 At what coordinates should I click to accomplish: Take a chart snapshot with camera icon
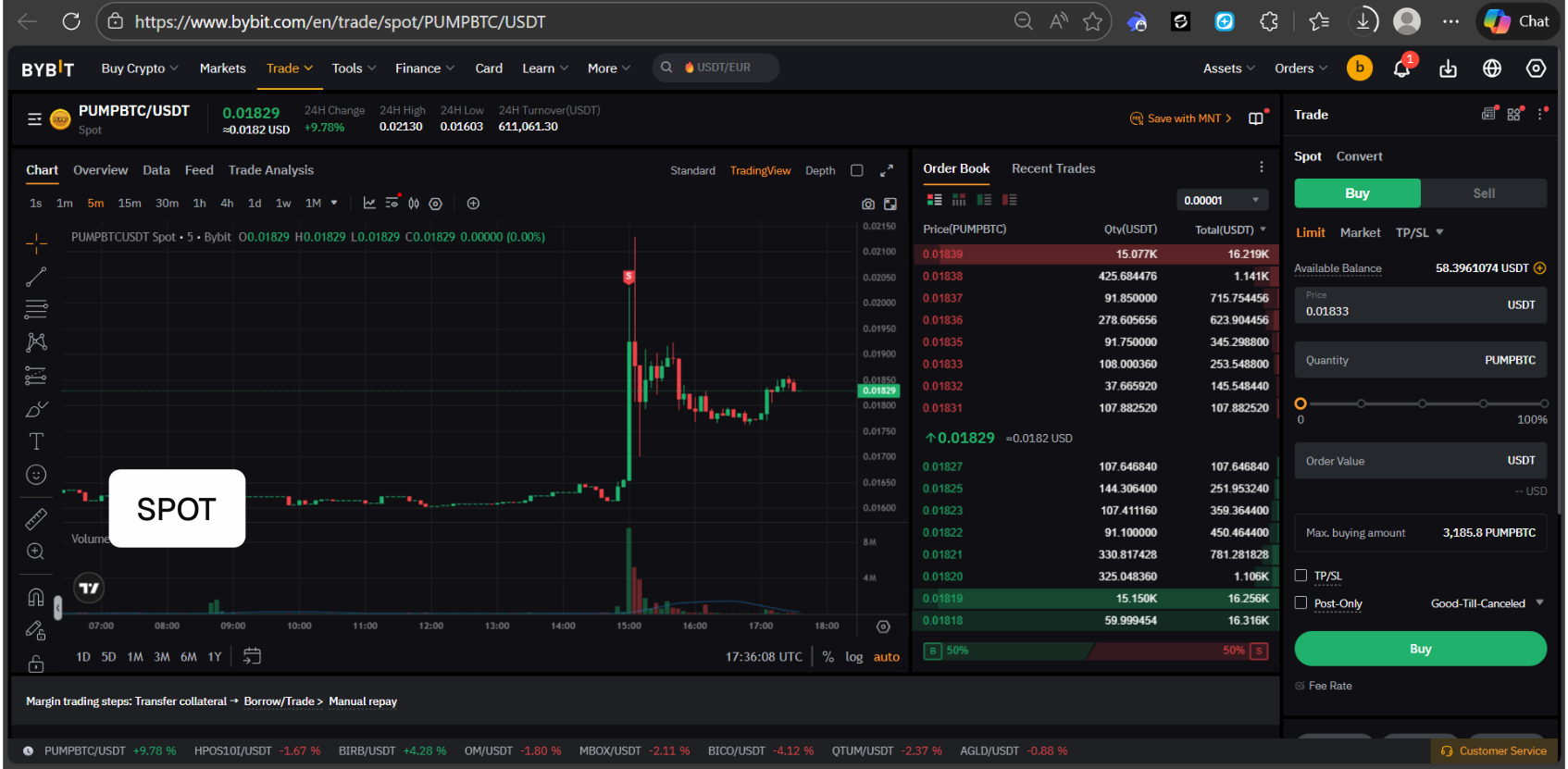(868, 204)
